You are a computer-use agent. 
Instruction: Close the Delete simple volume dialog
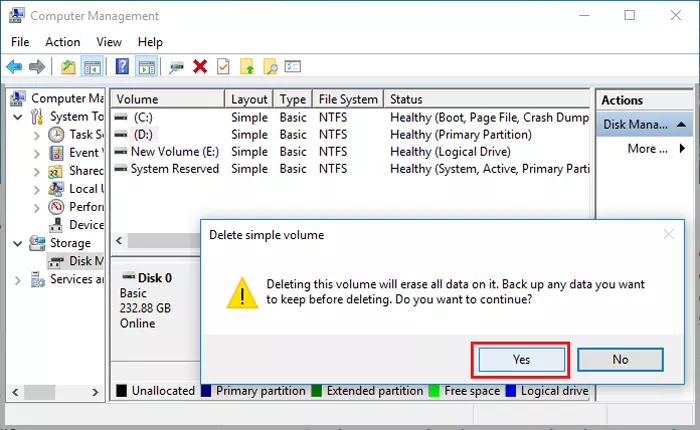coord(668,234)
